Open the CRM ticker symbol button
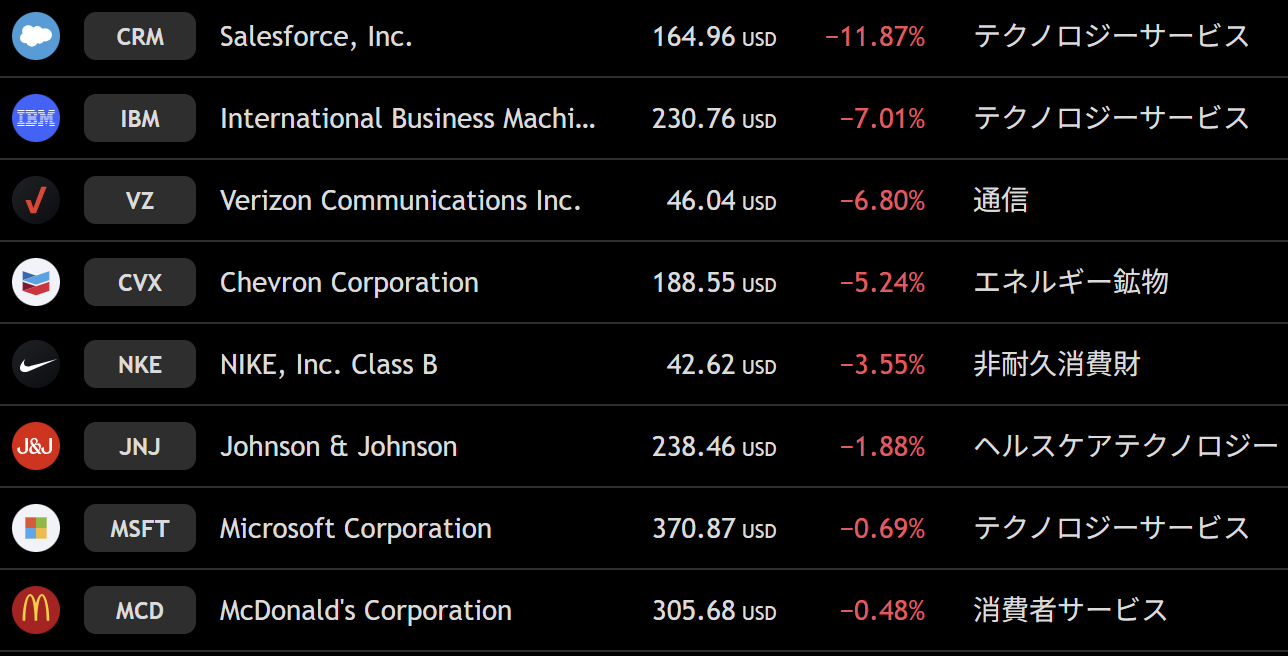The width and height of the screenshot is (1288, 656). pos(140,37)
